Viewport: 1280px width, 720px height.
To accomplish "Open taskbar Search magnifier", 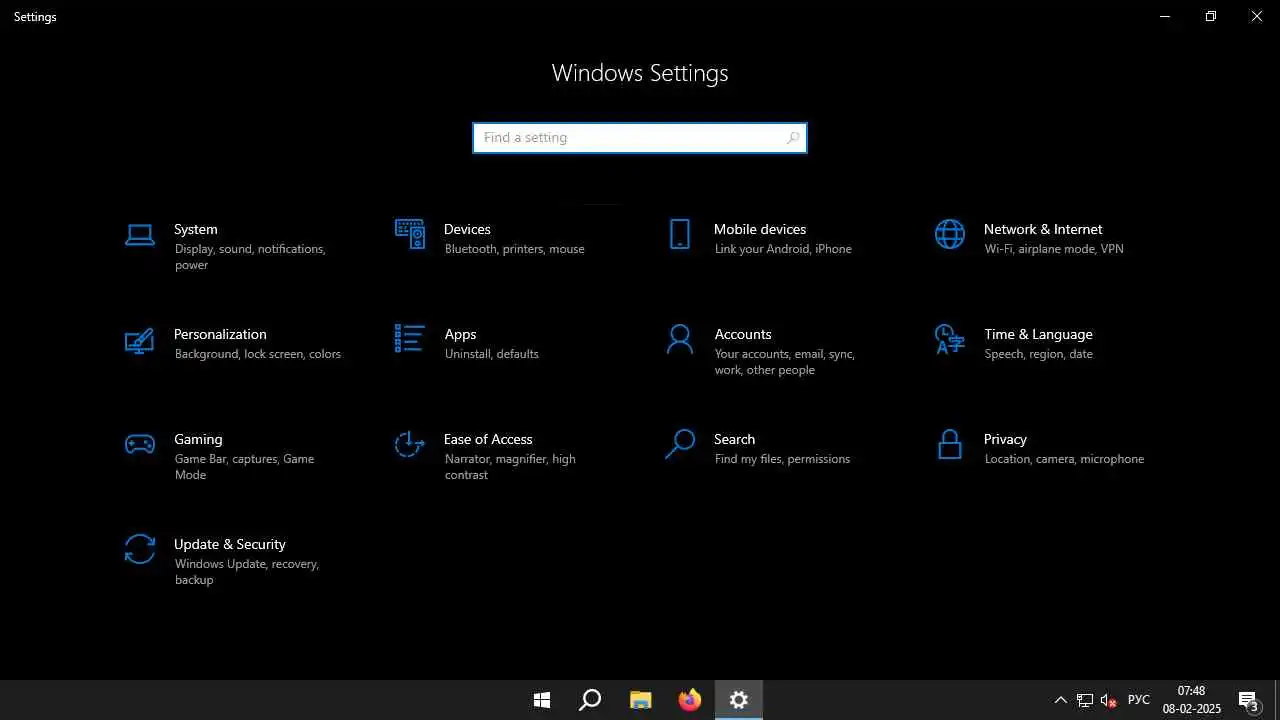I will (x=590, y=700).
